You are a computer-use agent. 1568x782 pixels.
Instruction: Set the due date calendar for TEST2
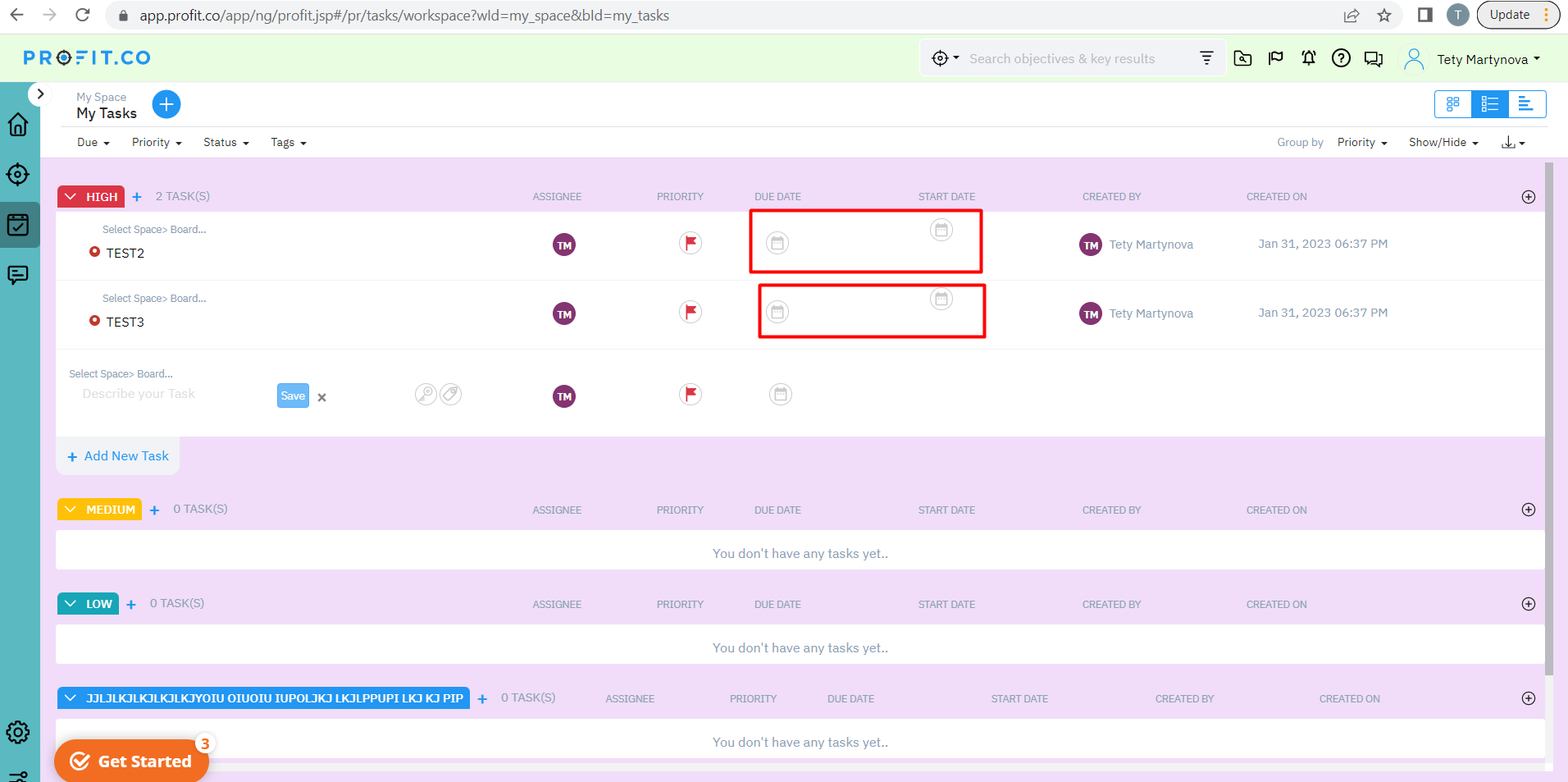click(x=777, y=243)
